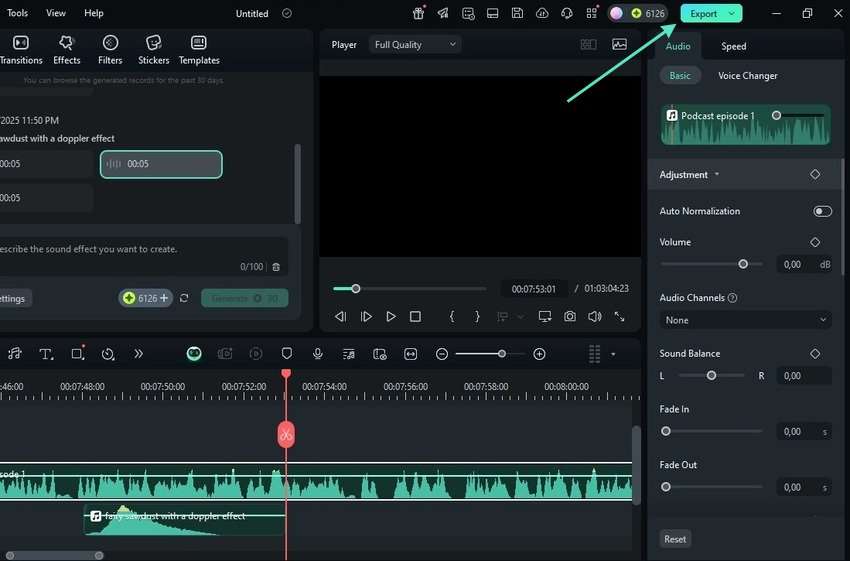Click the scissors split button on playhead
This screenshot has width=850, height=561.
point(286,434)
